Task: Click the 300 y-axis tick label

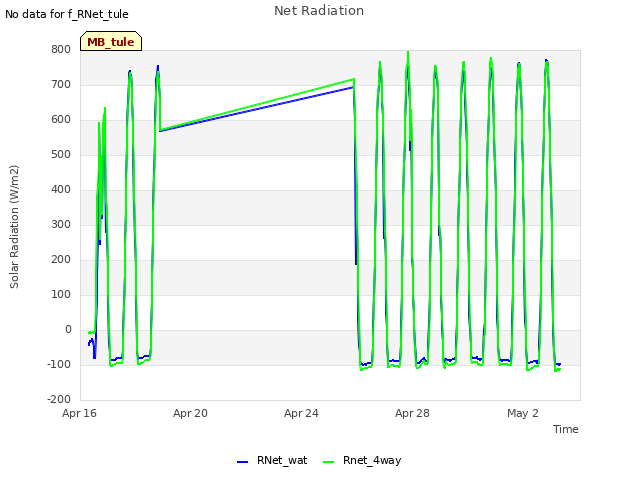Action: click(61, 225)
